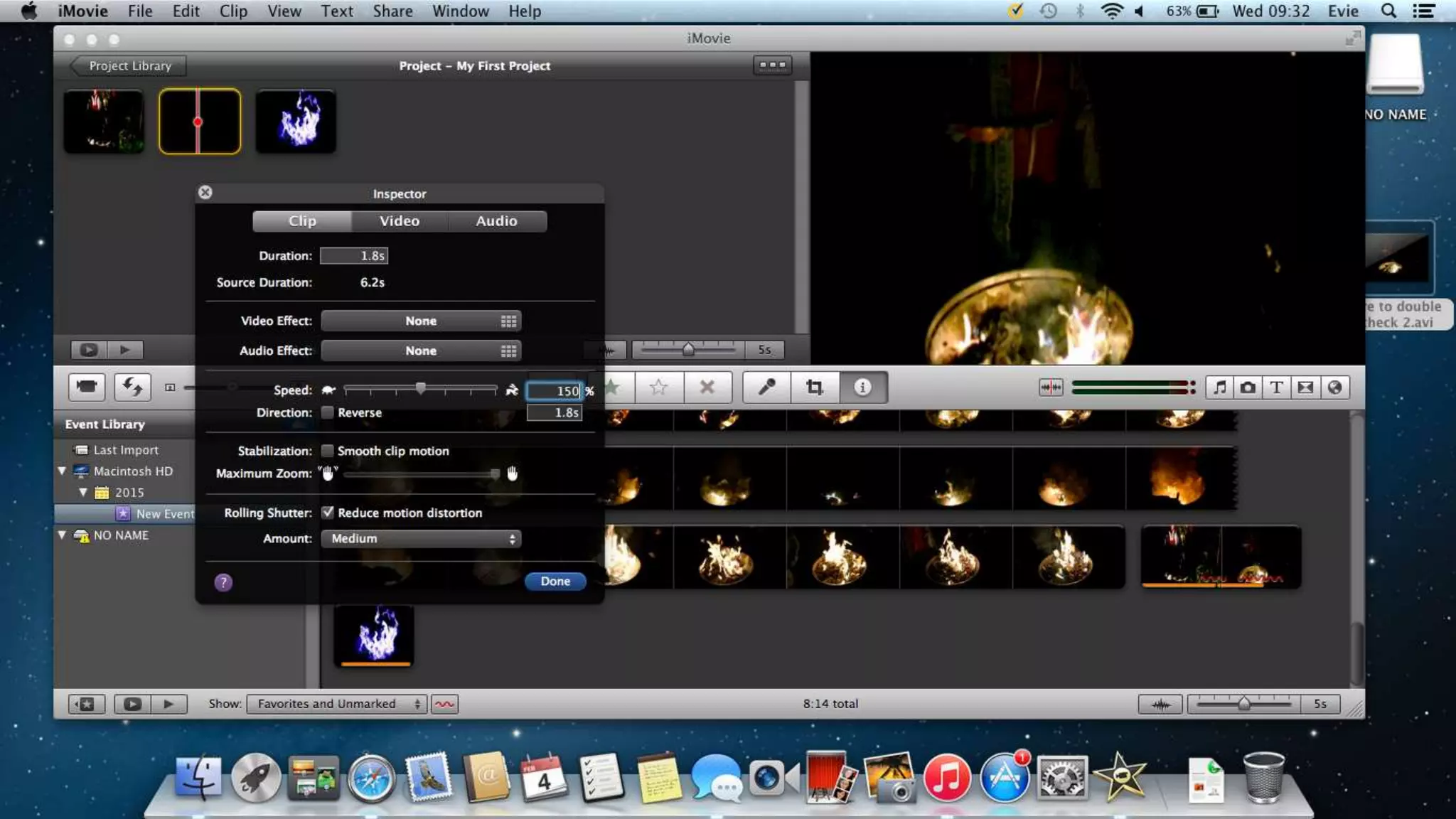Click the turtle slow-speed icon
This screenshot has width=1456, height=819.
[328, 390]
